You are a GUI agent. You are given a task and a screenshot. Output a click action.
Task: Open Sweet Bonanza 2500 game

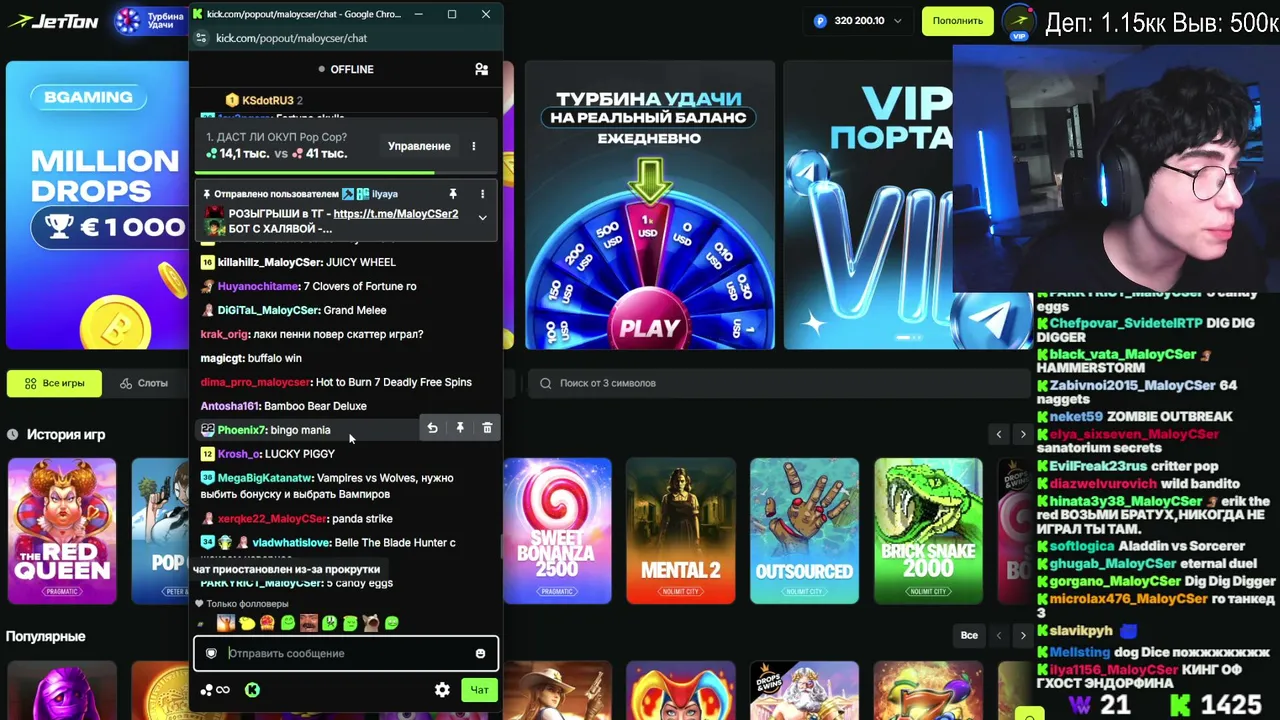coord(557,531)
